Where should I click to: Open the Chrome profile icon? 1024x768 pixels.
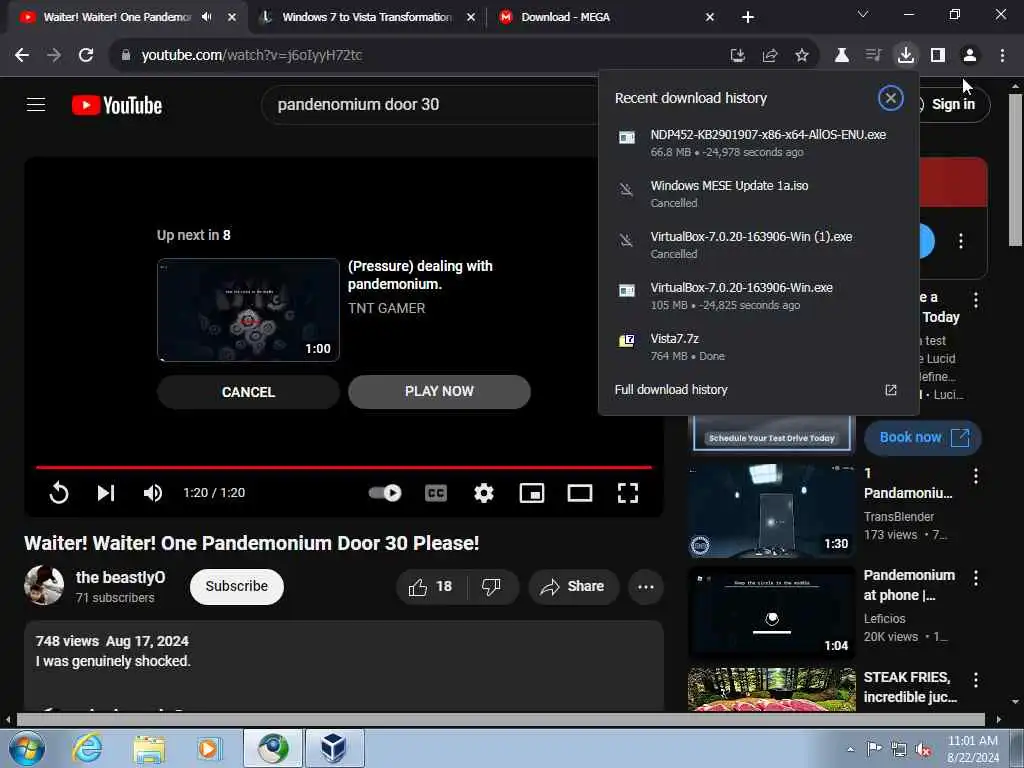970,56
